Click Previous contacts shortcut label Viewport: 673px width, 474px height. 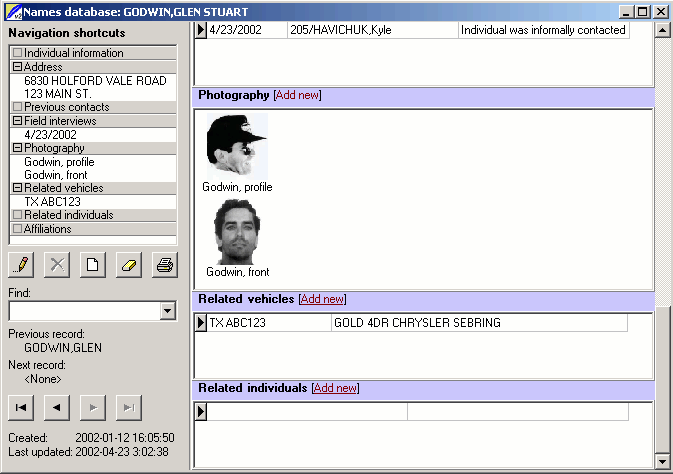coord(67,107)
